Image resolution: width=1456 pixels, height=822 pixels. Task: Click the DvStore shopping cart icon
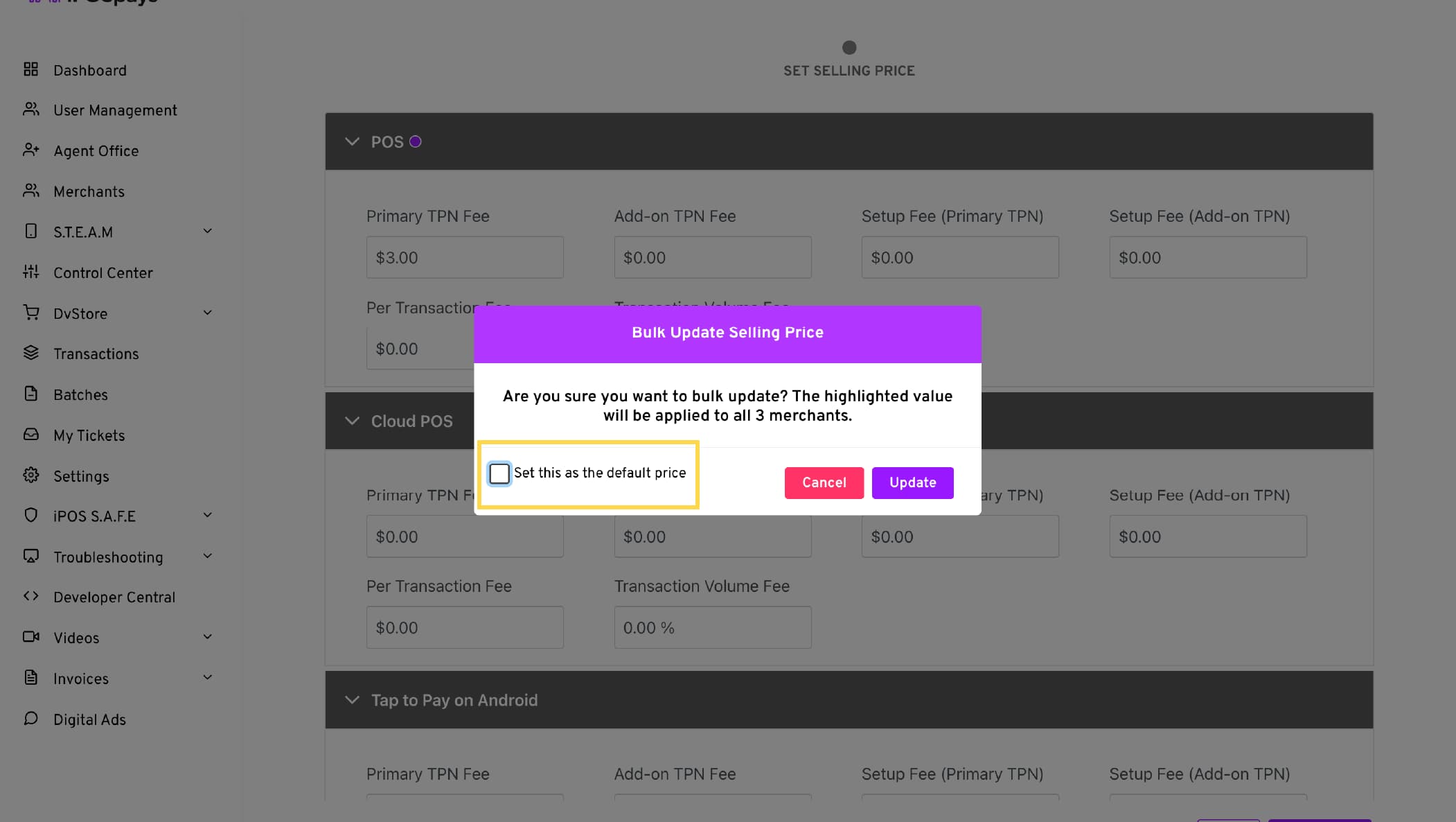click(x=30, y=313)
